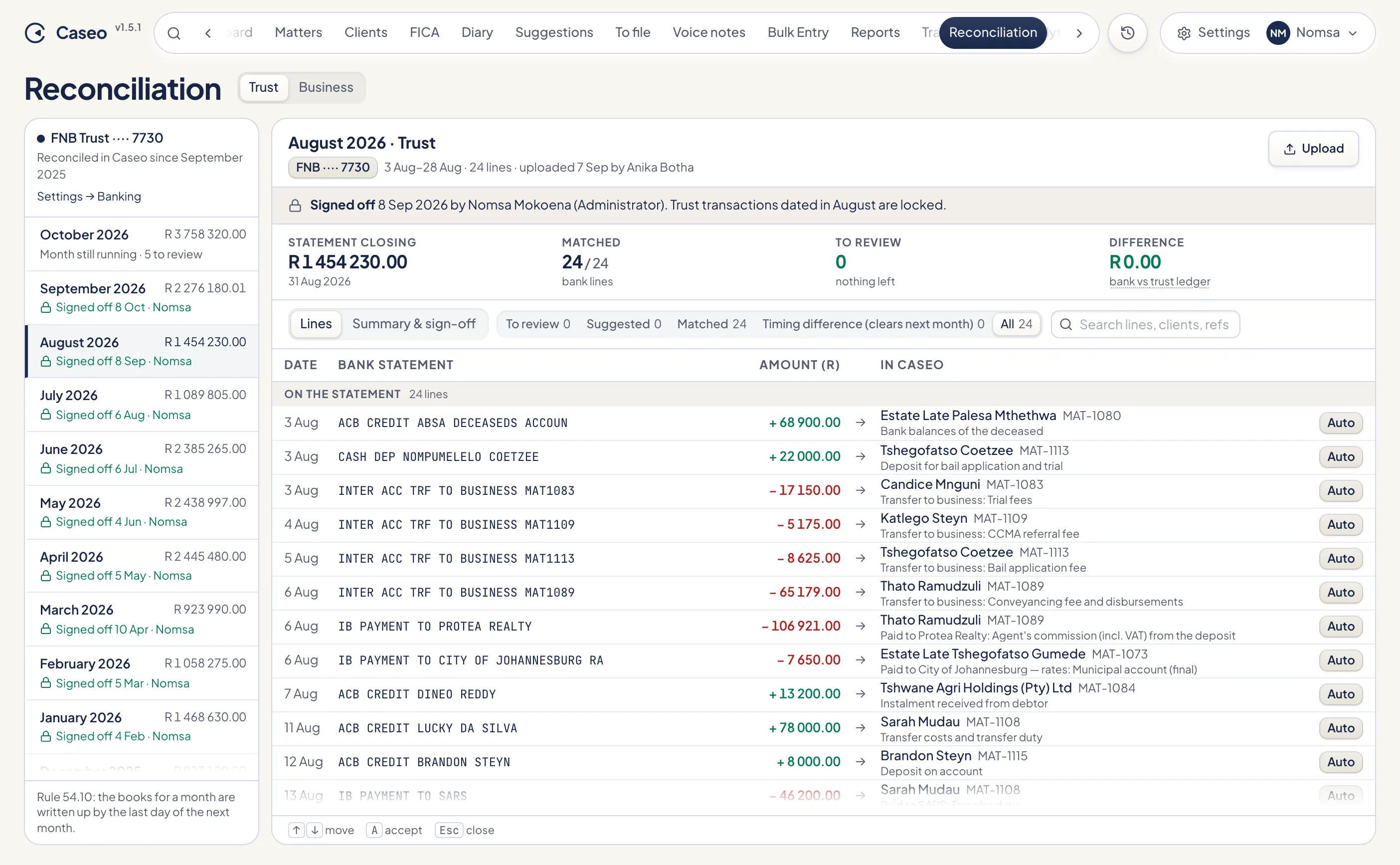Open the Reports tab
1400x865 pixels.
tap(875, 32)
